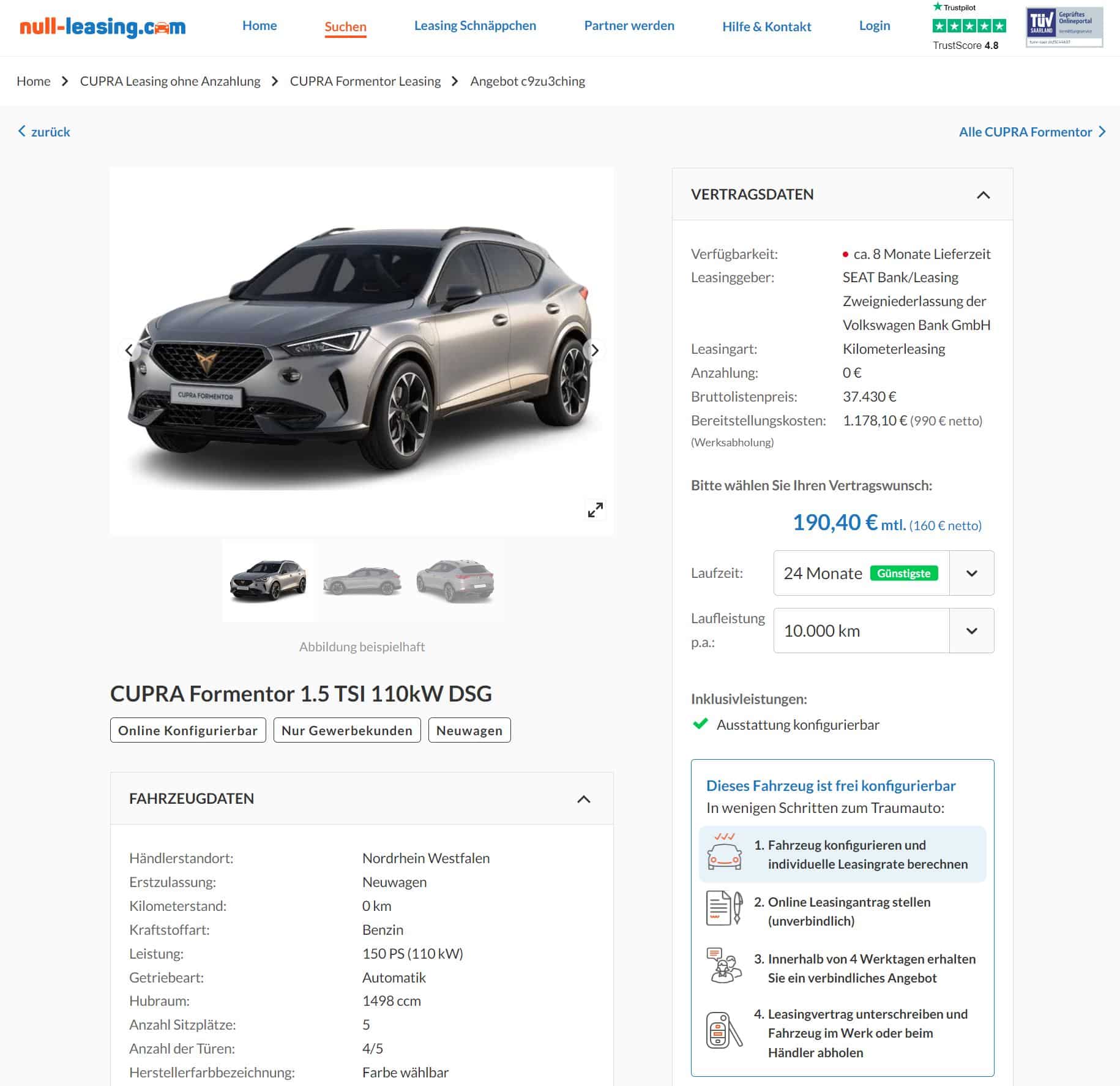1120x1086 pixels.
Task: Click the configure vehicle car icon
Action: (x=725, y=852)
